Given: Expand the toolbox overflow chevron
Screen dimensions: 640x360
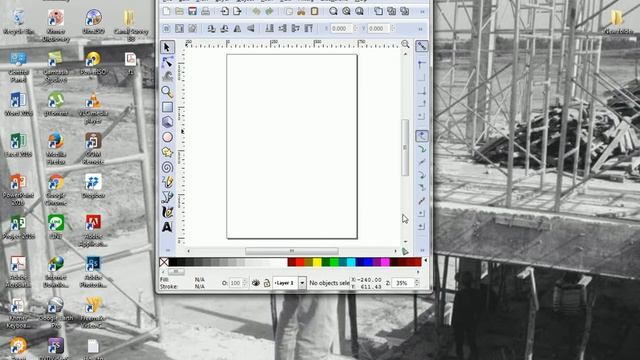Looking at the screenshot, I should [x=167, y=250].
